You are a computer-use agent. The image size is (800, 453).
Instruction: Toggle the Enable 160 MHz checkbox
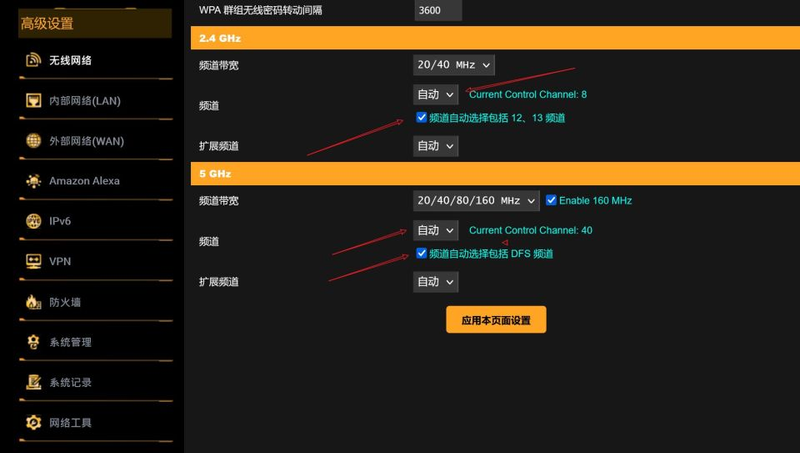pyautogui.click(x=551, y=200)
